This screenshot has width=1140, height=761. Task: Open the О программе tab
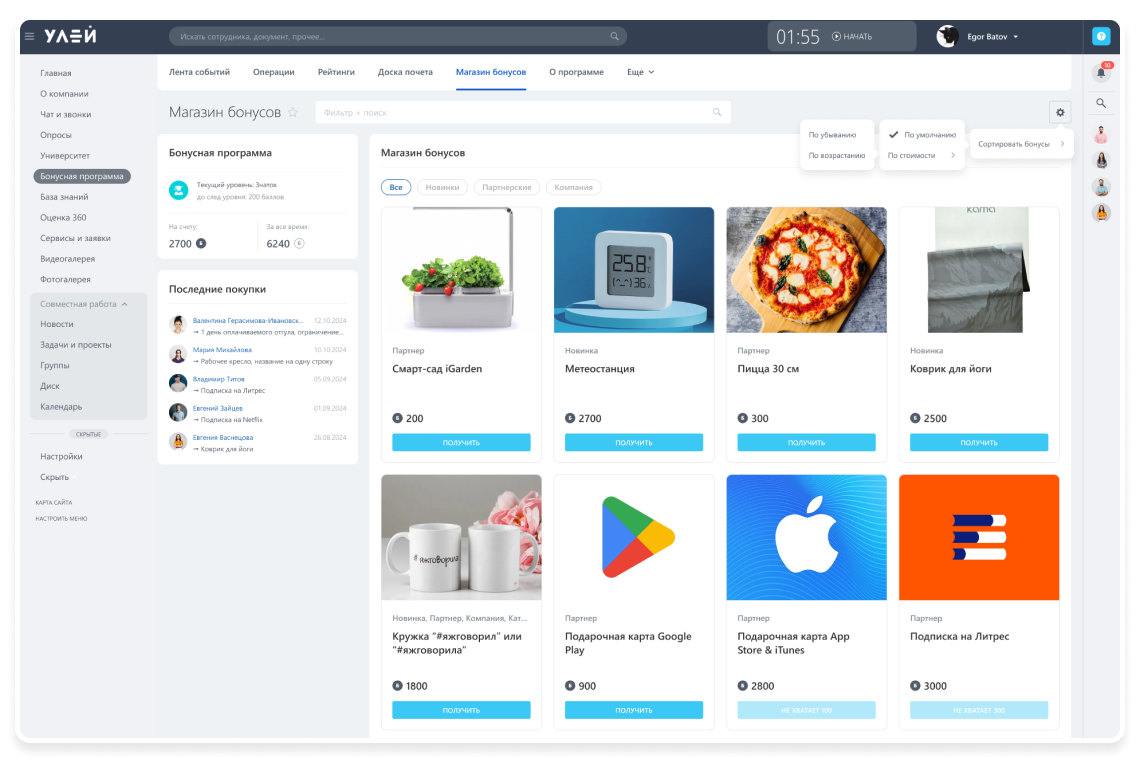[576, 72]
